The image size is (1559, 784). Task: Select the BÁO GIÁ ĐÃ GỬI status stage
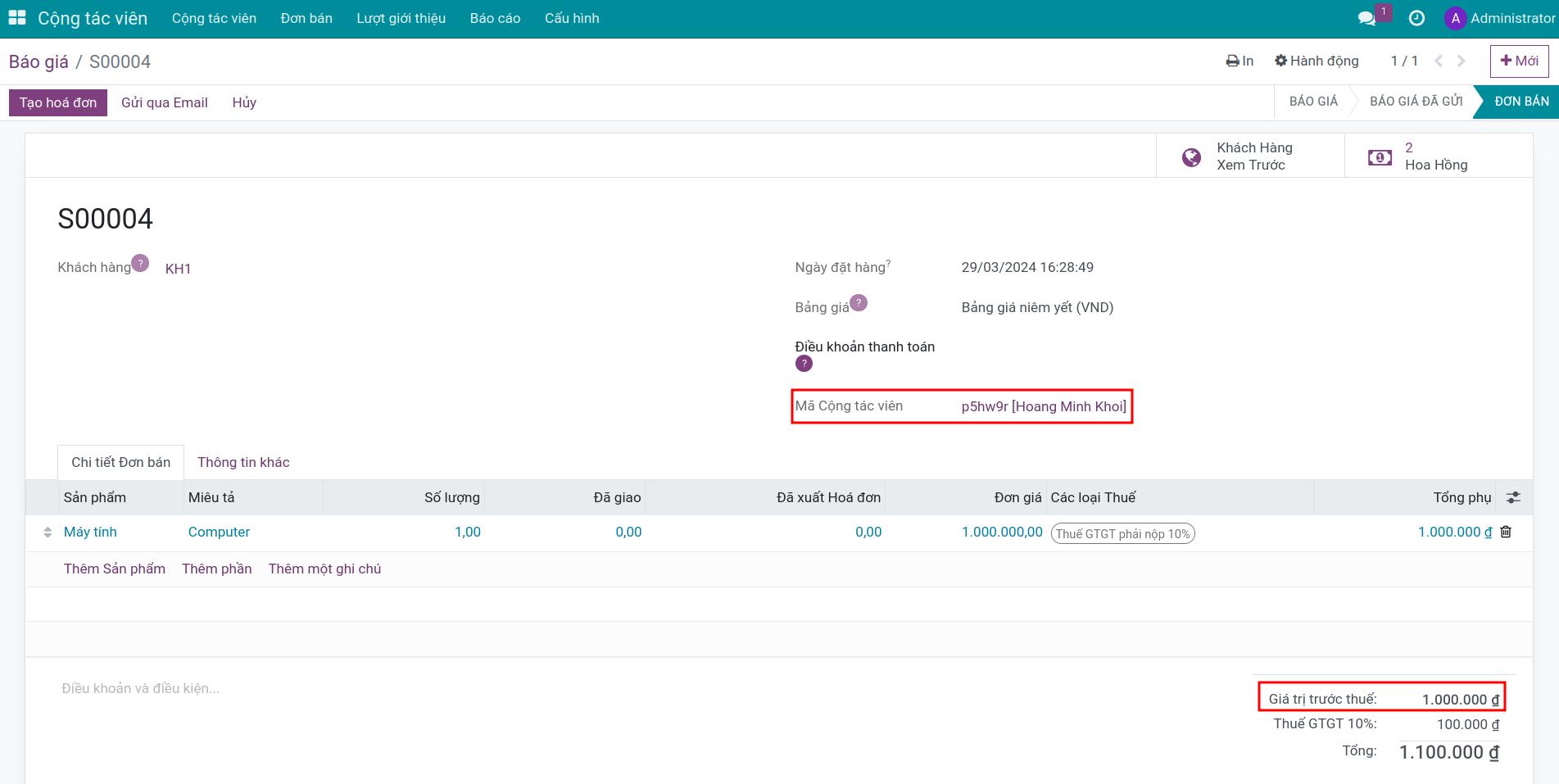click(1416, 102)
